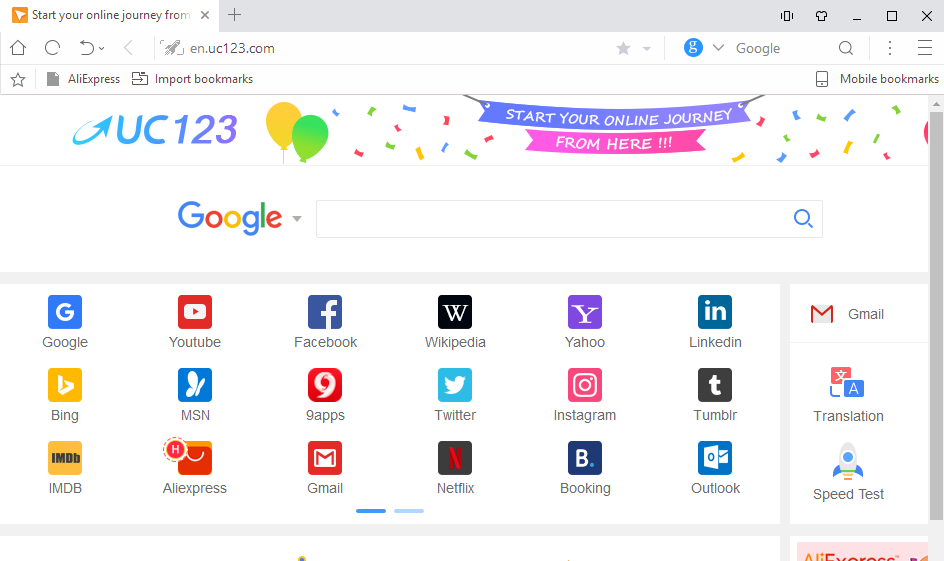Click the toolbar search magnifier icon
The width and height of the screenshot is (944, 561).
(846, 48)
